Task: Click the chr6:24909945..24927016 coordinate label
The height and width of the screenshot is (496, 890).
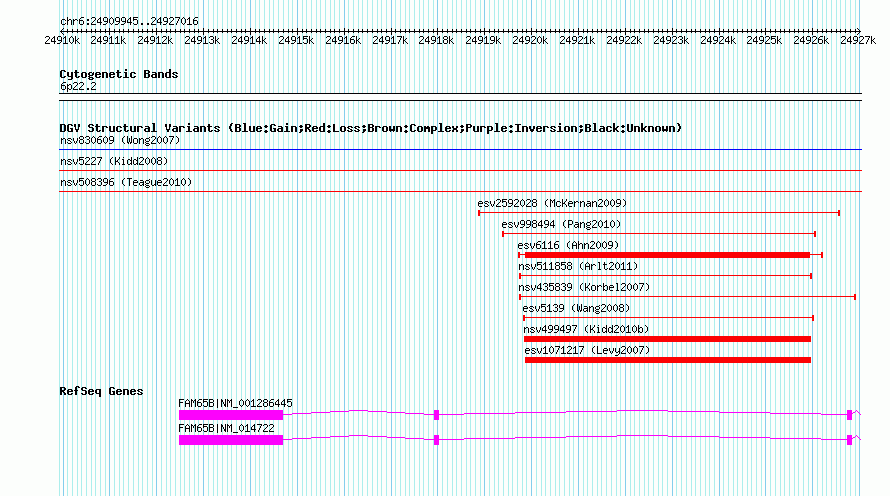Action: pos(129,21)
